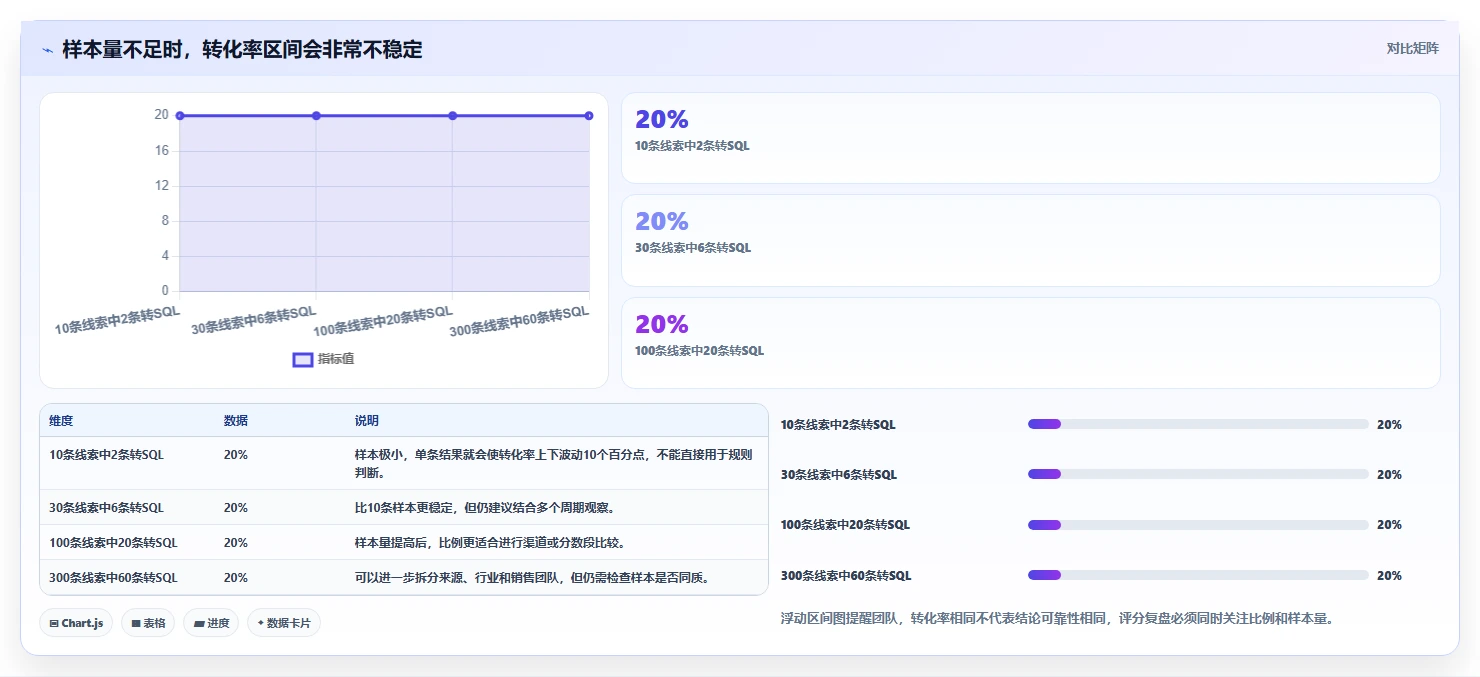This screenshot has width=1480, height=677.
Task: Select table cell 100条线索中20条转SQL
Action: (113, 543)
